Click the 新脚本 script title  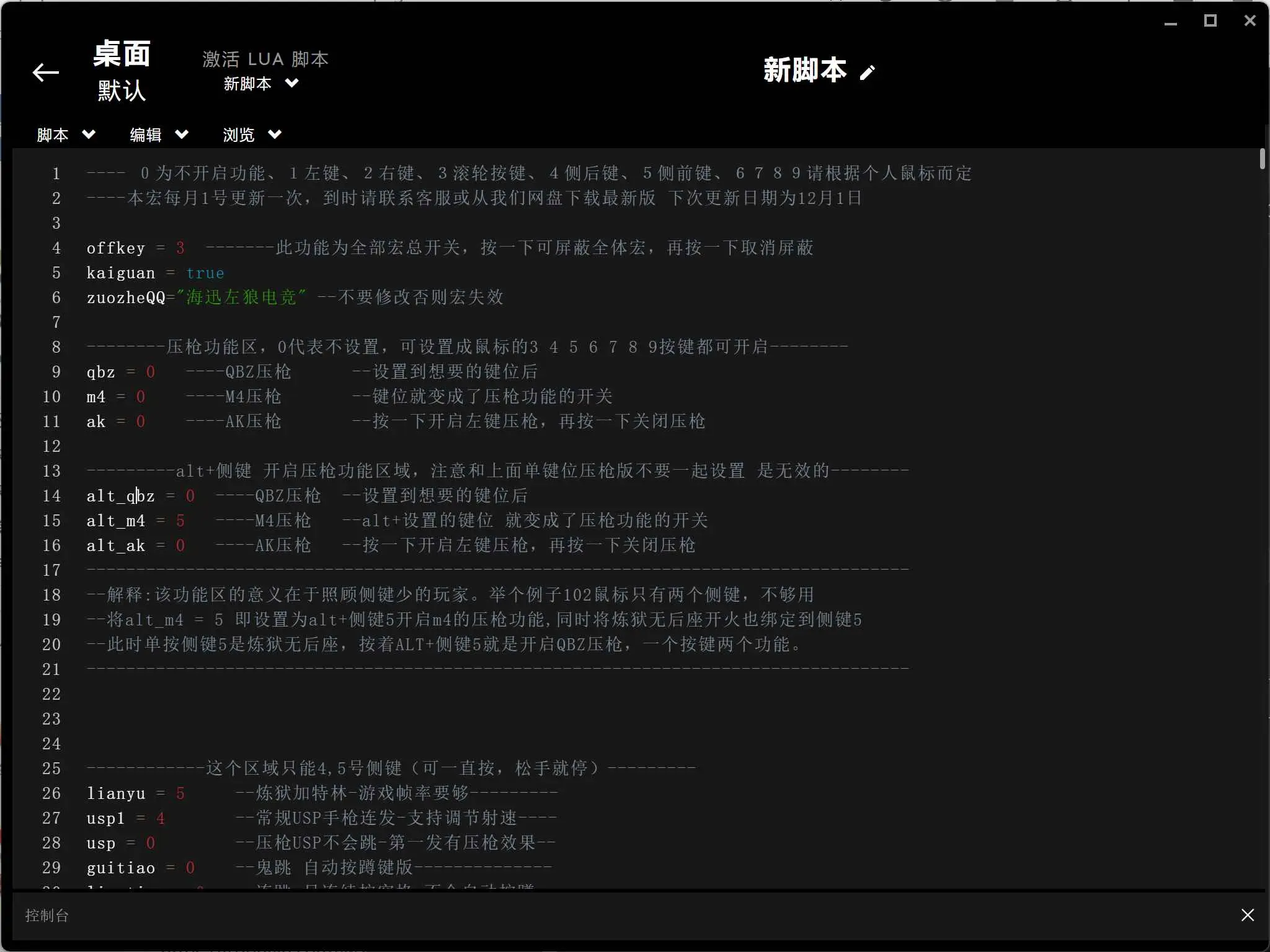click(x=804, y=71)
